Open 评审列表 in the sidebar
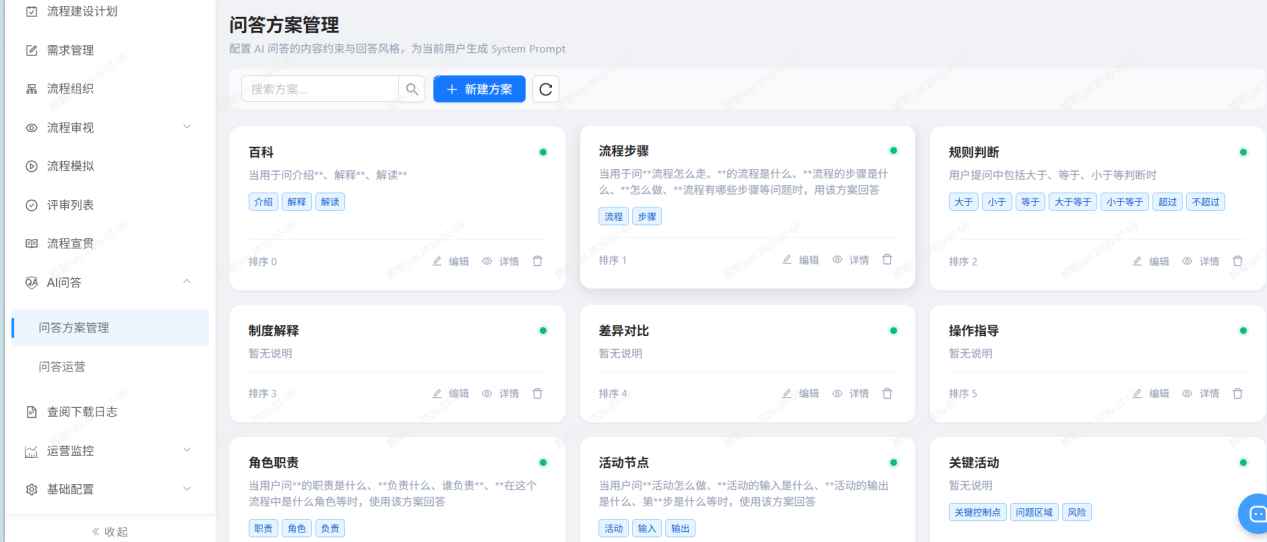Image resolution: width=1267 pixels, height=542 pixels. (70, 205)
